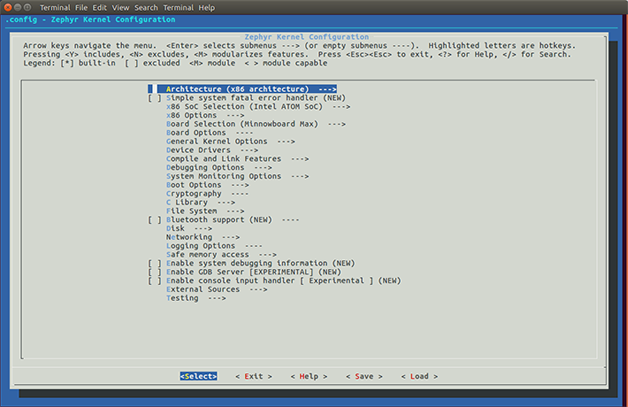Select the Architecture (x86 architecture) entry
Screen dimensions: 628x407
[242, 89]
